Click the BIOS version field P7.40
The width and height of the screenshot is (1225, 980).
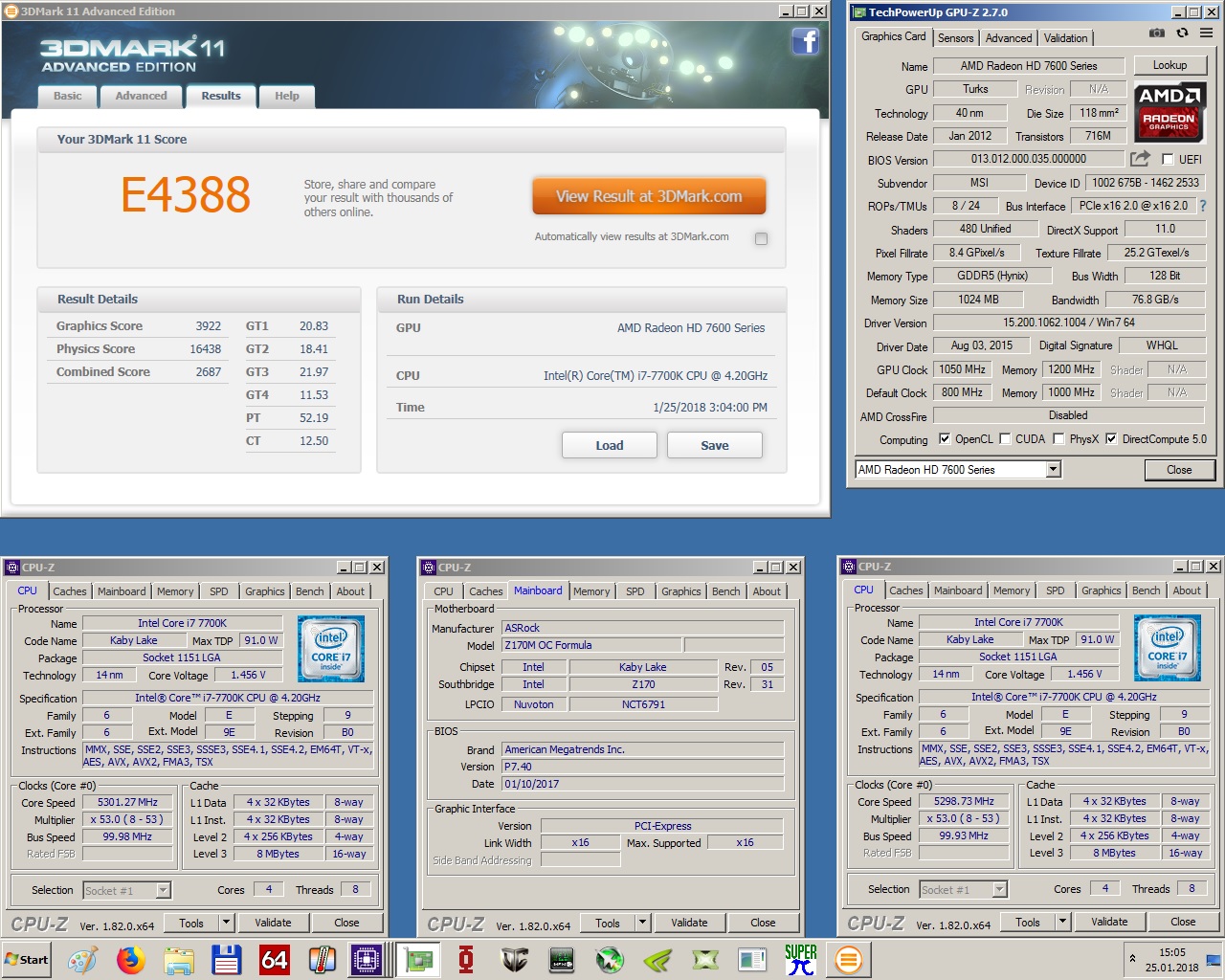(x=642, y=767)
